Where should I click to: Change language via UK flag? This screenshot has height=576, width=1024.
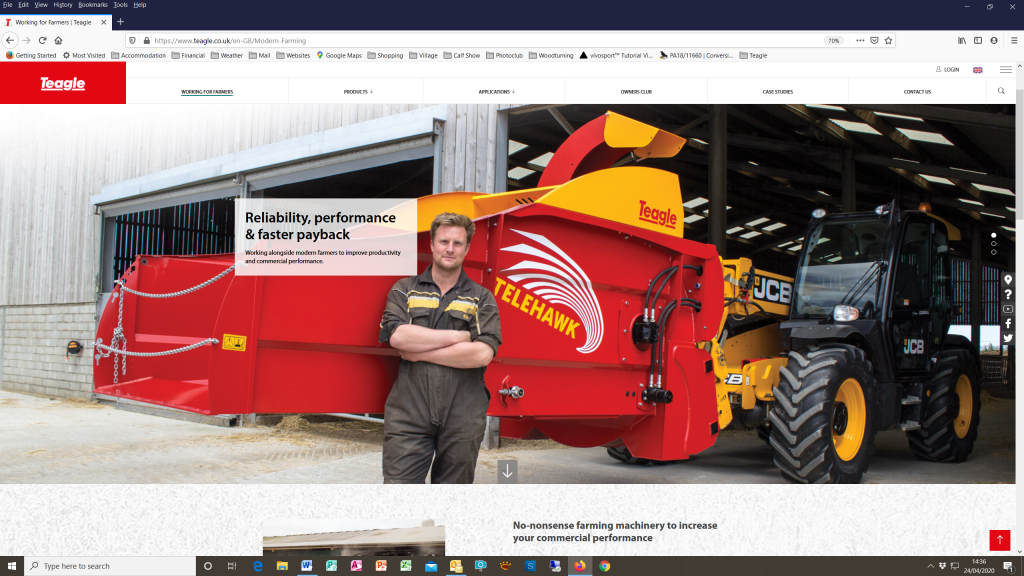click(x=978, y=70)
